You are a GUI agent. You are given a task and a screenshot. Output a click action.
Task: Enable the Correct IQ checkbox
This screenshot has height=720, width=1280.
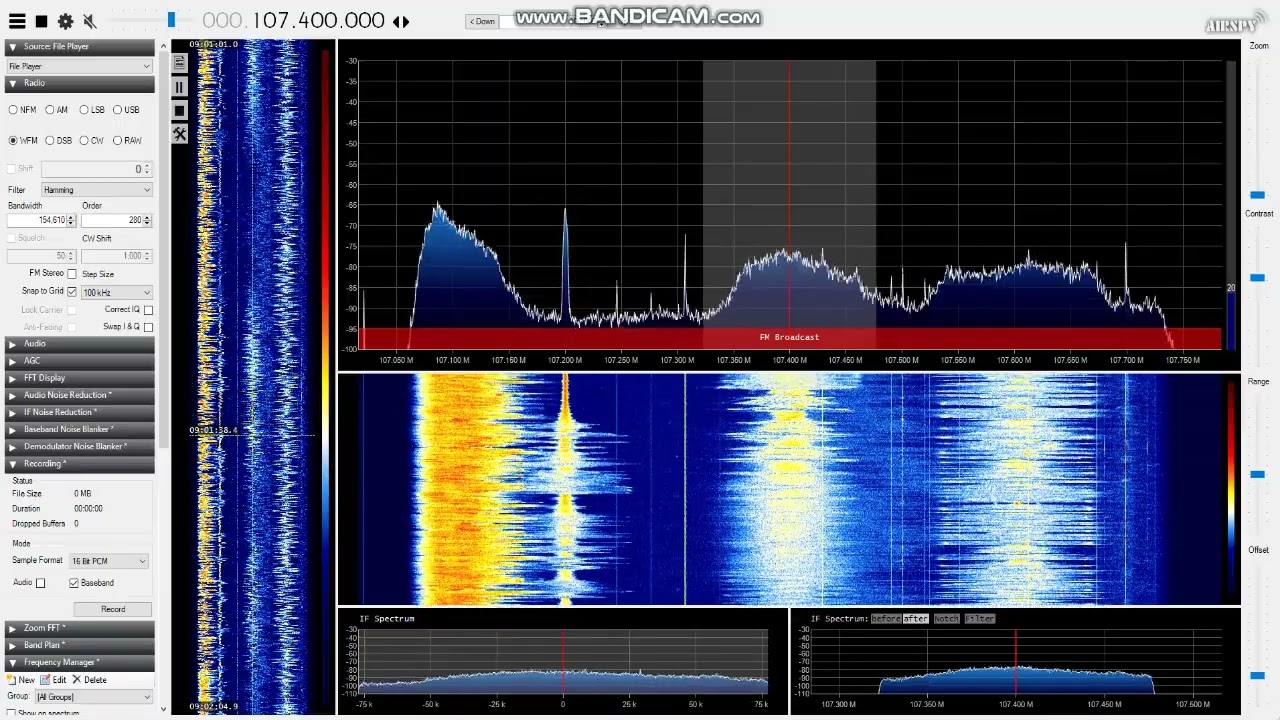148,310
